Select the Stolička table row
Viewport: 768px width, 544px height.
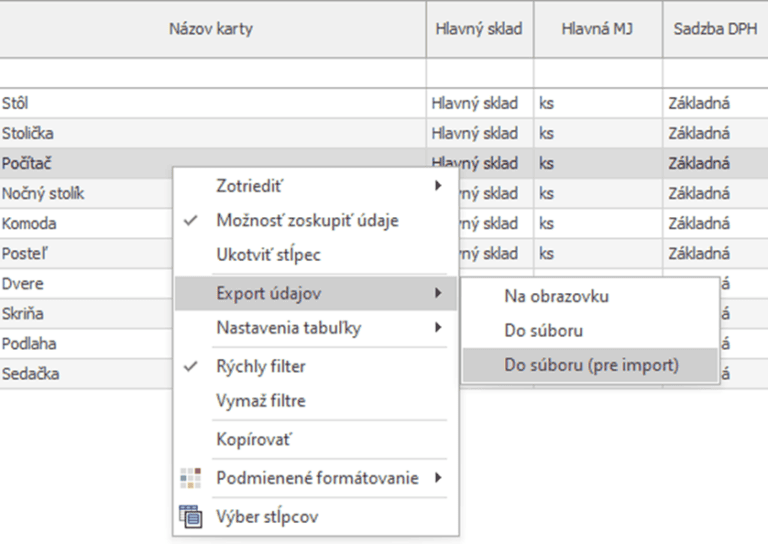point(211,133)
